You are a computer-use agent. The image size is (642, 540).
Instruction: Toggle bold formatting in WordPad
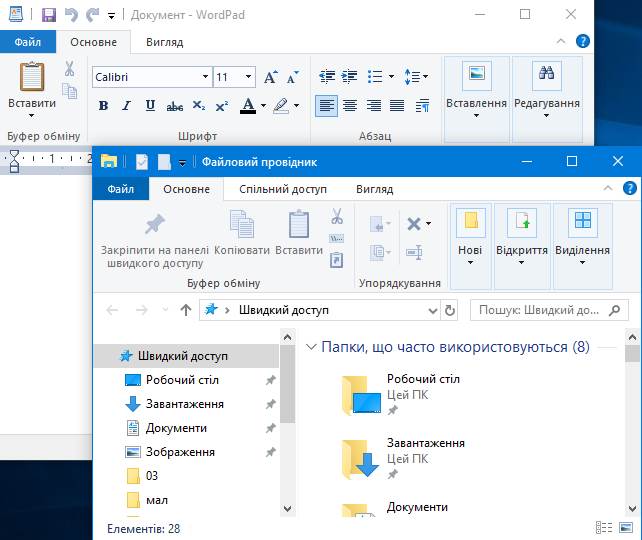pyautogui.click(x=104, y=106)
